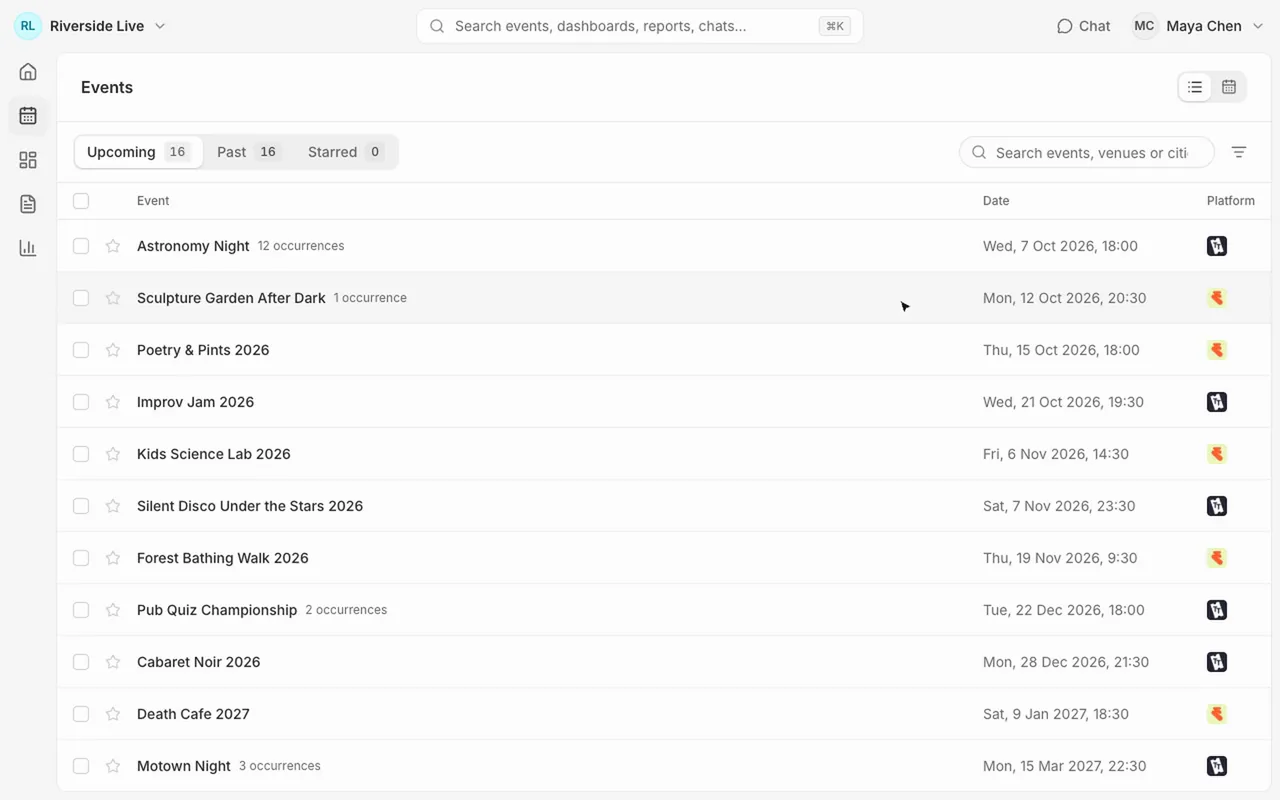Open the Cabaret Noir 2026 event
Image resolution: width=1280 pixels, height=800 pixels.
click(x=199, y=662)
